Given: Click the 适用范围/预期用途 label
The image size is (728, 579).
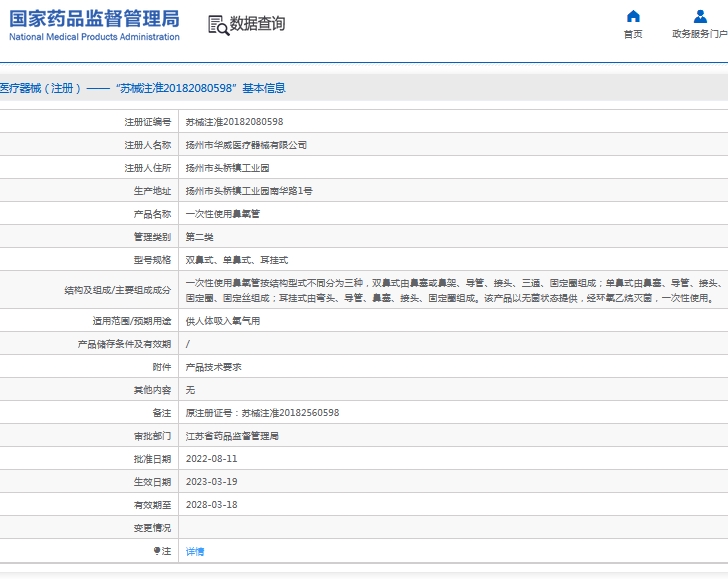Looking at the screenshot, I should coord(131,321).
